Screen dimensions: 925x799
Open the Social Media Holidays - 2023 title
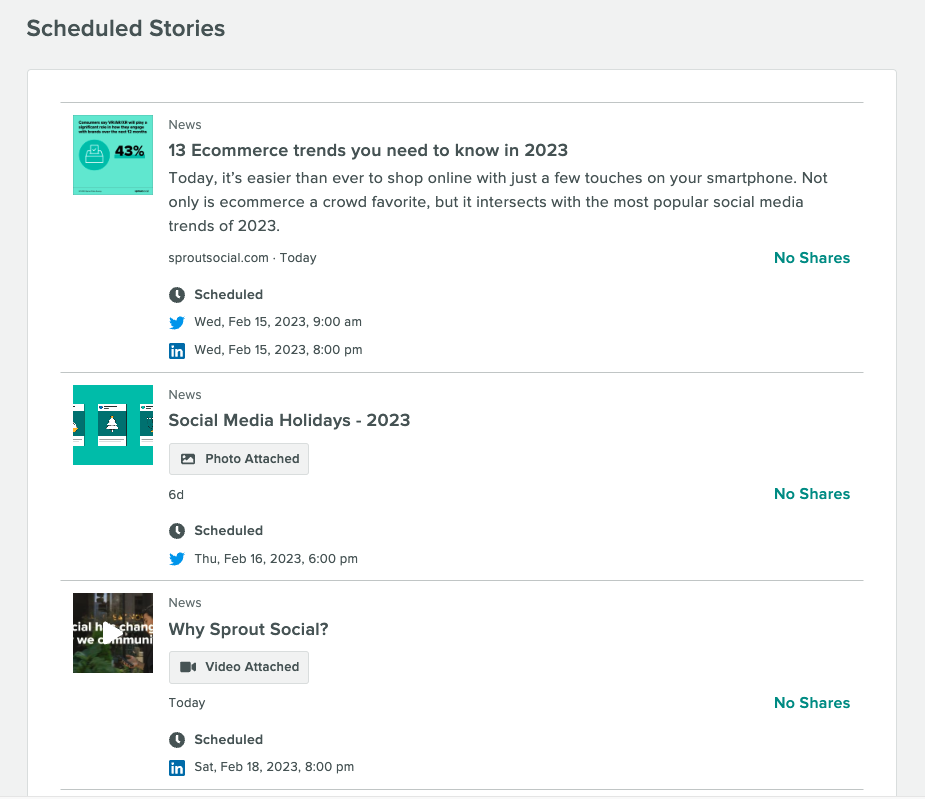click(289, 420)
